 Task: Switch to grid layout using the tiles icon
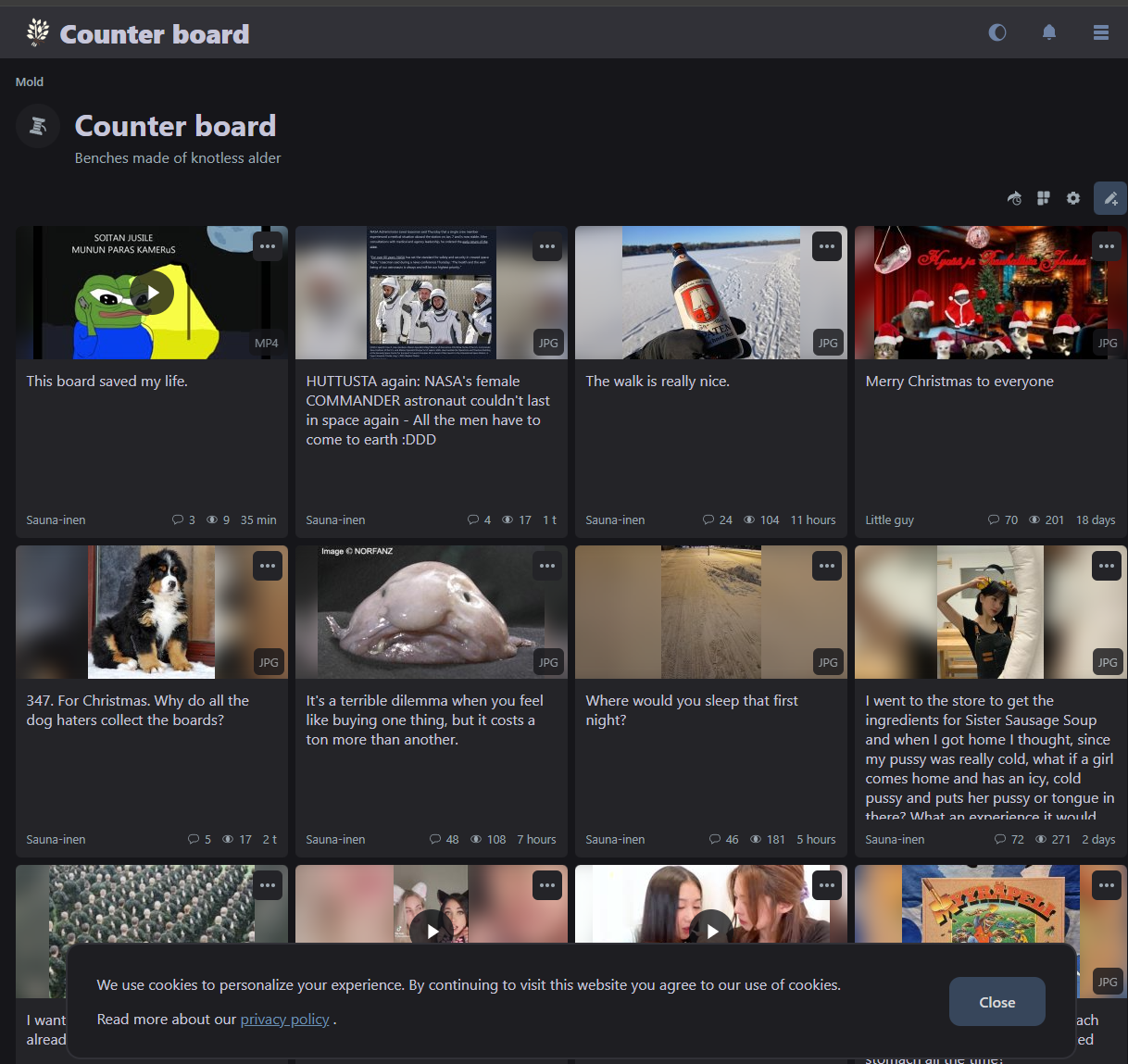(1043, 198)
